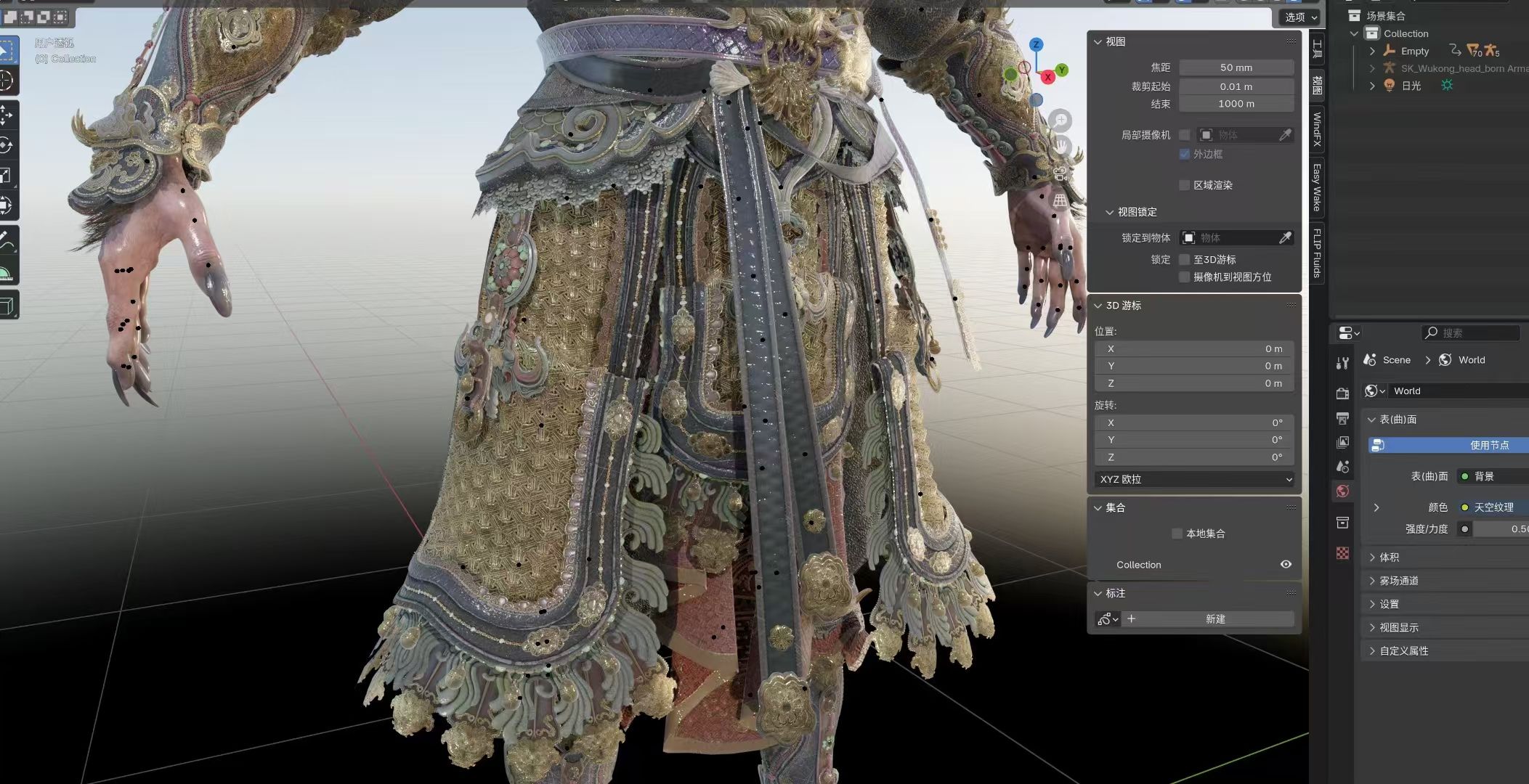The image size is (1529, 784).
Task: Open the Tool properties tab icon
Action: coord(1342,363)
